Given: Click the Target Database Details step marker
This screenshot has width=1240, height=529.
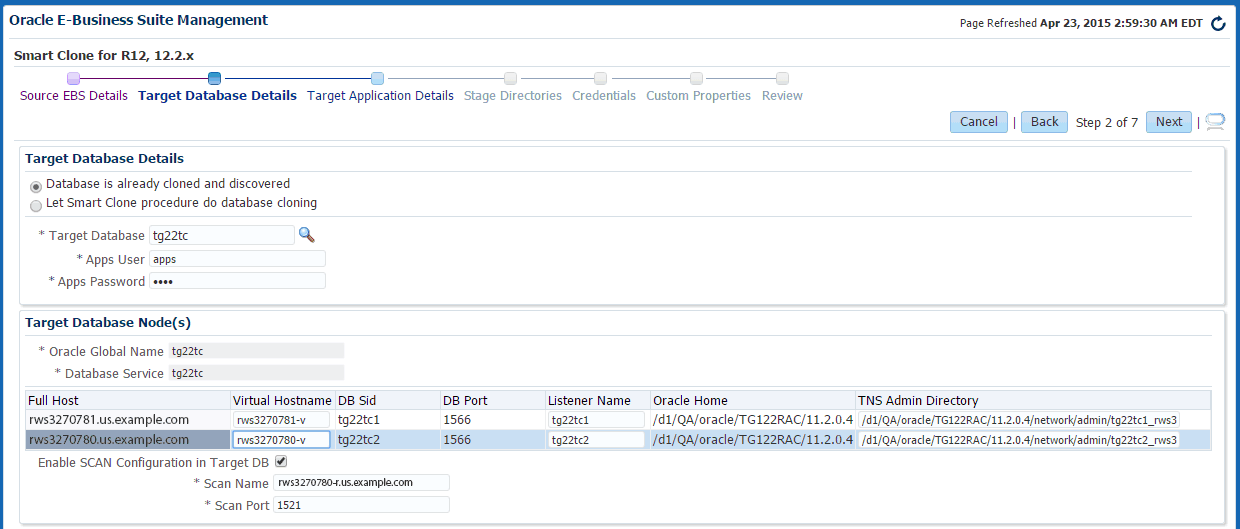Looking at the screenshot, I should (214, 78).
